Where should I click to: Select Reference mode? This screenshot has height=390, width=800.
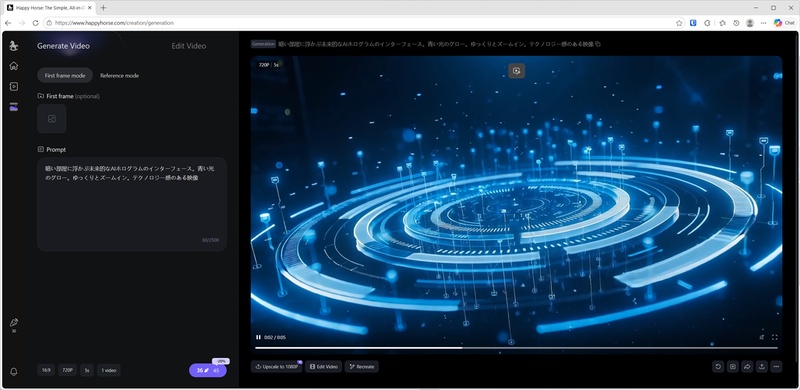119,76
